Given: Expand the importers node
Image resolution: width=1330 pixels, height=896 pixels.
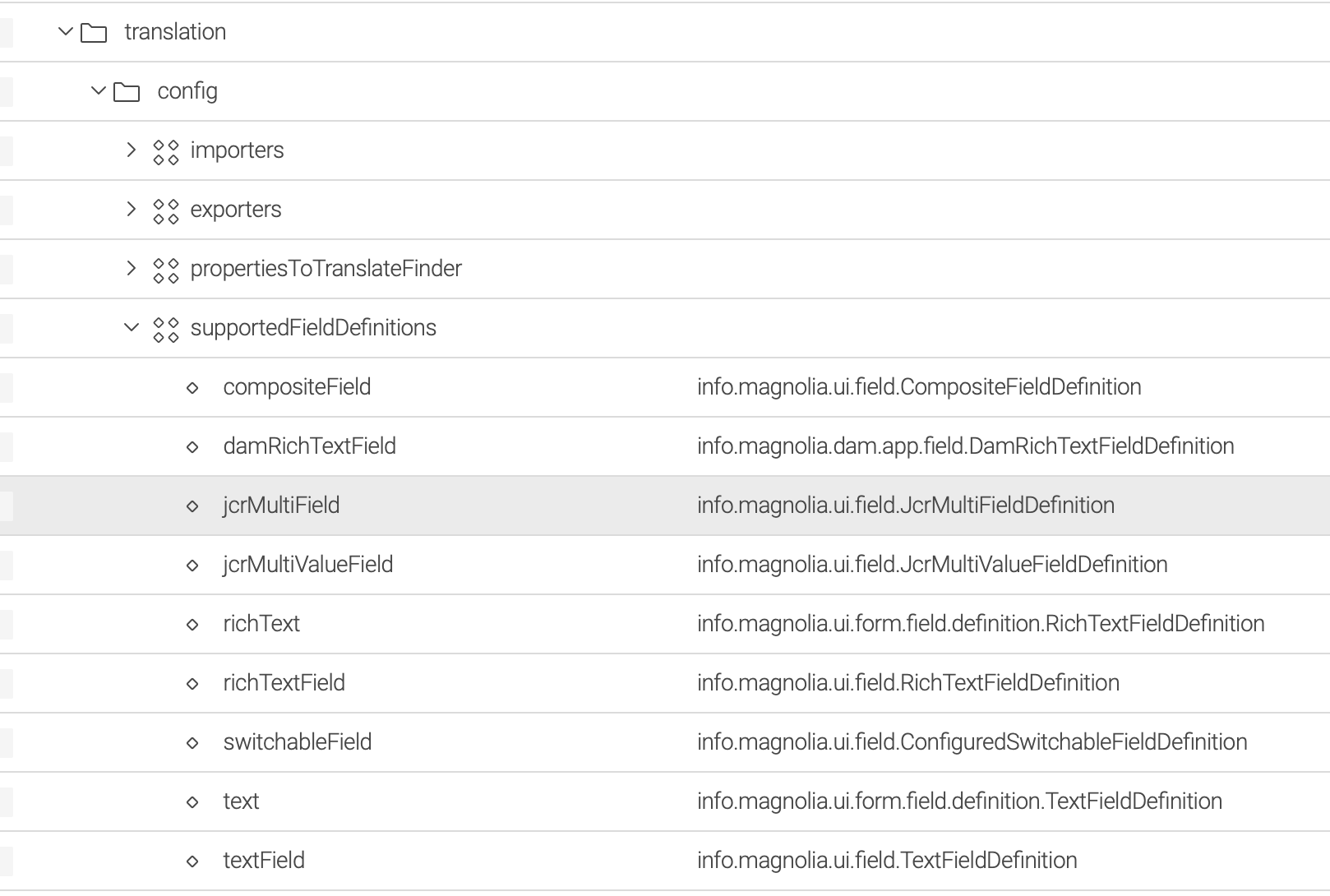Looking at the screenshot, I should 130,150.
